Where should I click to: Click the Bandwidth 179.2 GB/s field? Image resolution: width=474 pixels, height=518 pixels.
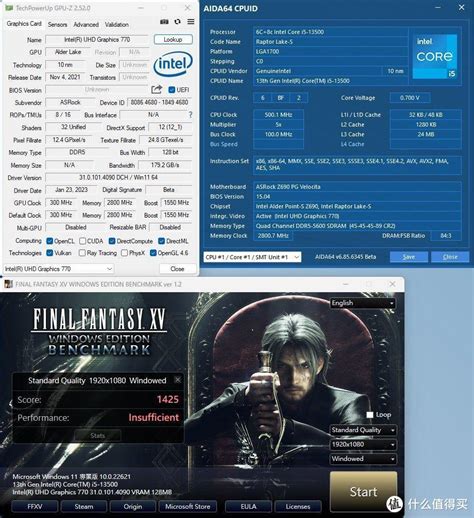coord(165,165)
